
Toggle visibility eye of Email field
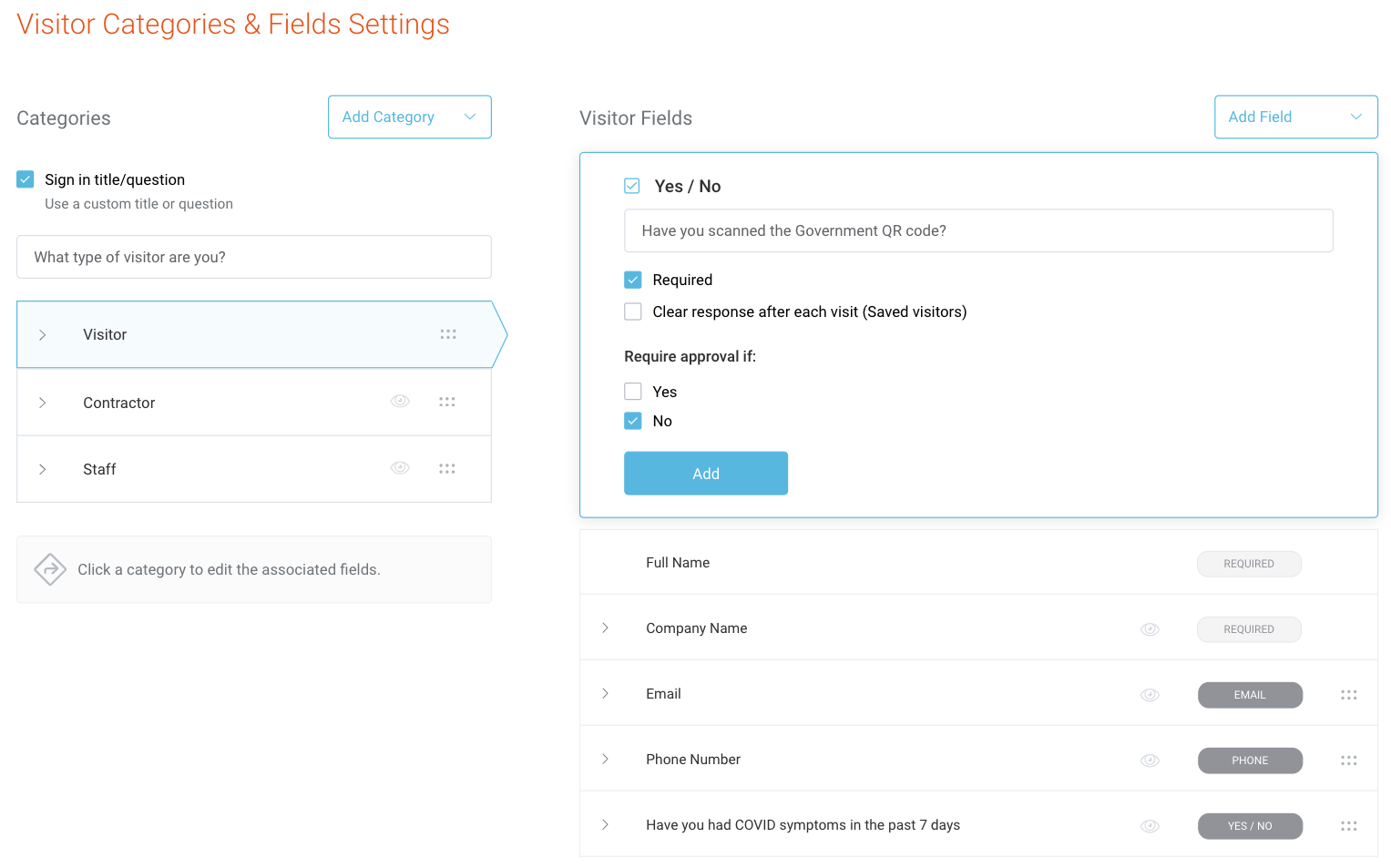pyautogui.click(x=1151, y=695)
